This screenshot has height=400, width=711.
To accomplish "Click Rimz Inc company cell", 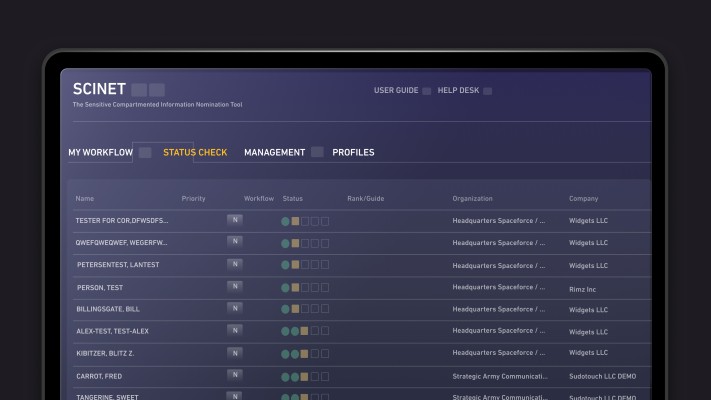I will click(x=583, y=289).
